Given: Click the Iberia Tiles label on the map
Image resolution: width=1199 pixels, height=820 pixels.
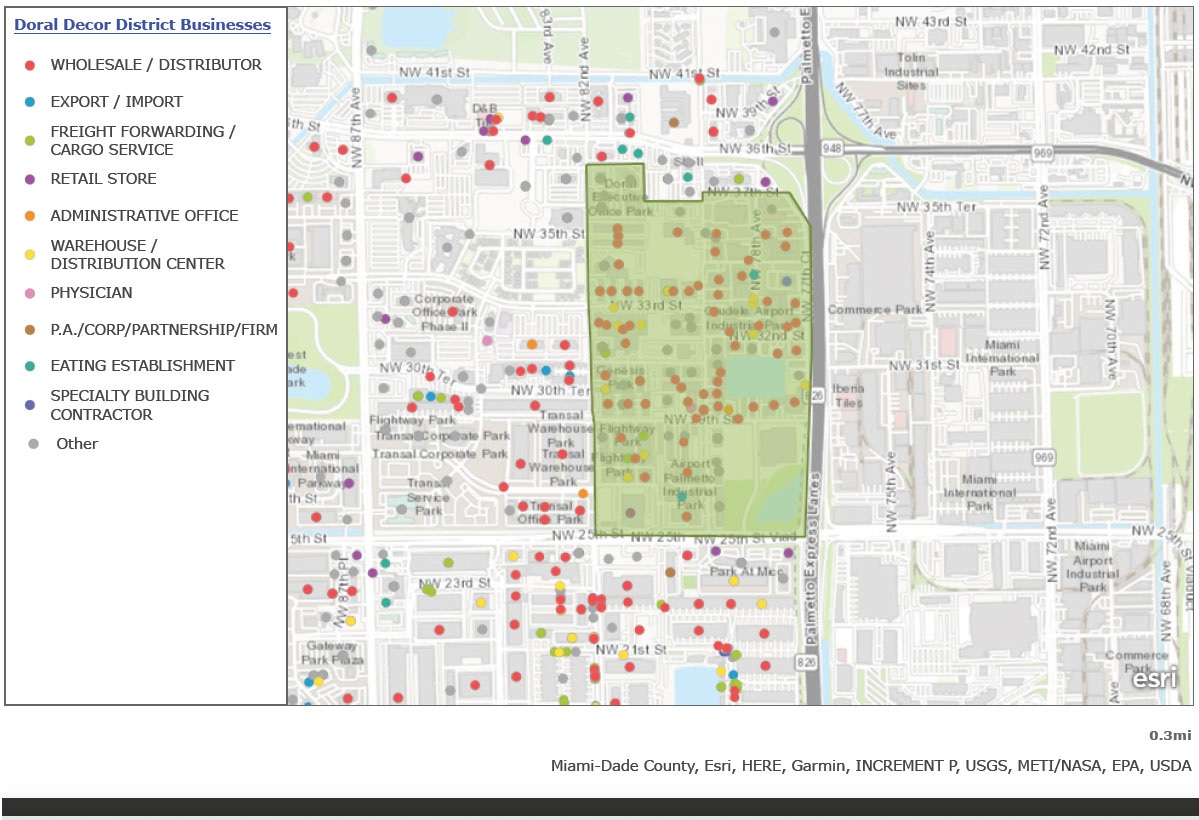Looking at the screenshot, I should click(851, 396).
